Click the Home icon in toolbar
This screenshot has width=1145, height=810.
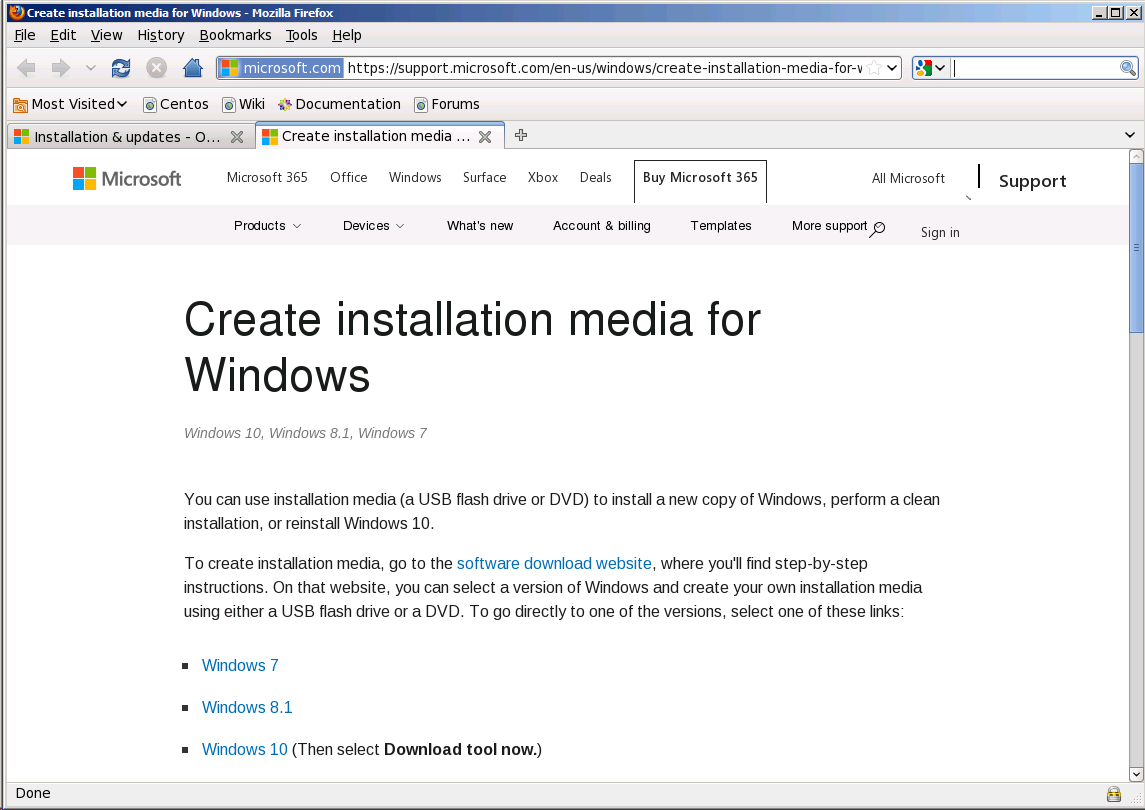click(x=193, y=68)
